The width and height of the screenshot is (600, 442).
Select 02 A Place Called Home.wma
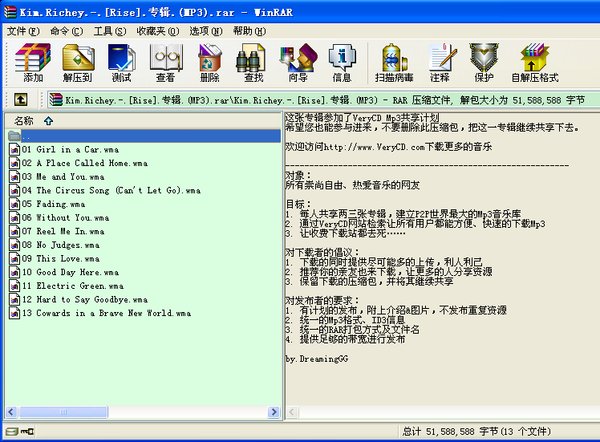85,163
